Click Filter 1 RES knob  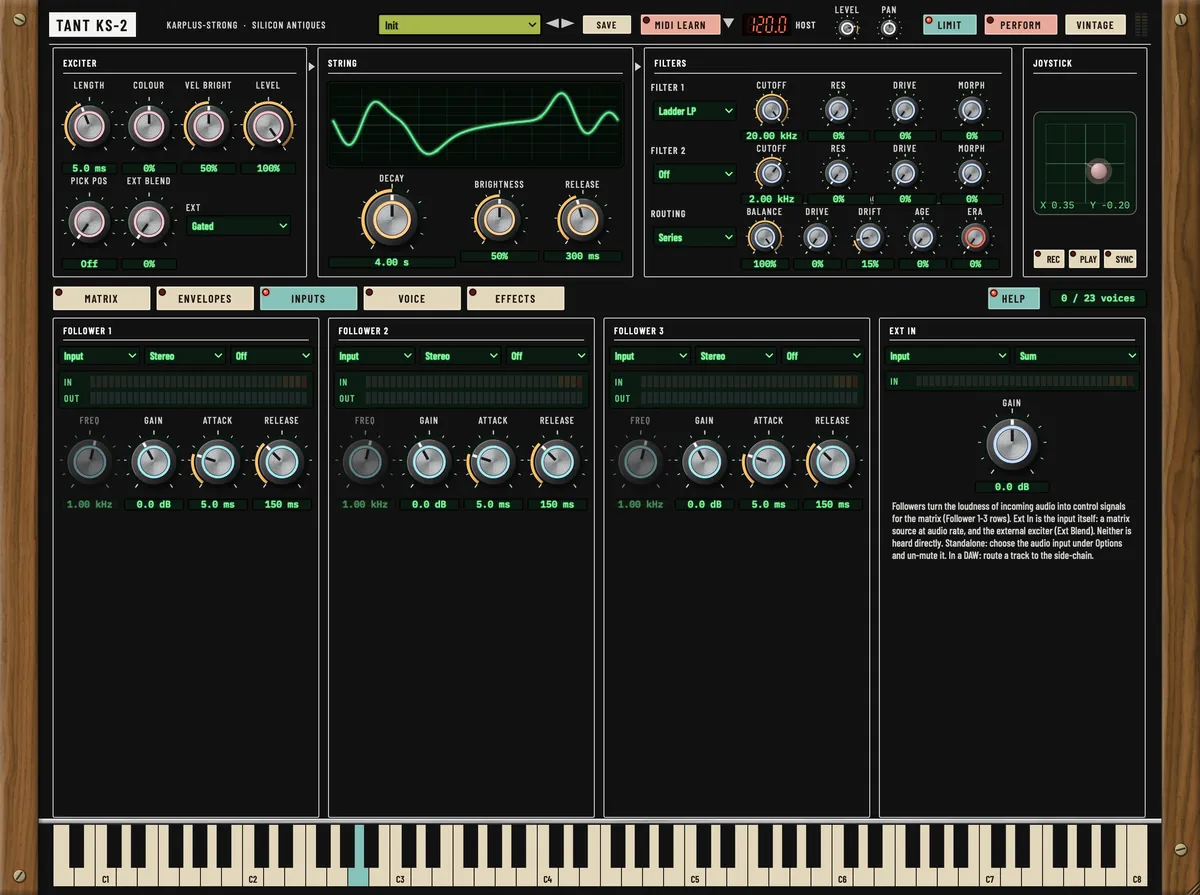[x=838, y=110]
